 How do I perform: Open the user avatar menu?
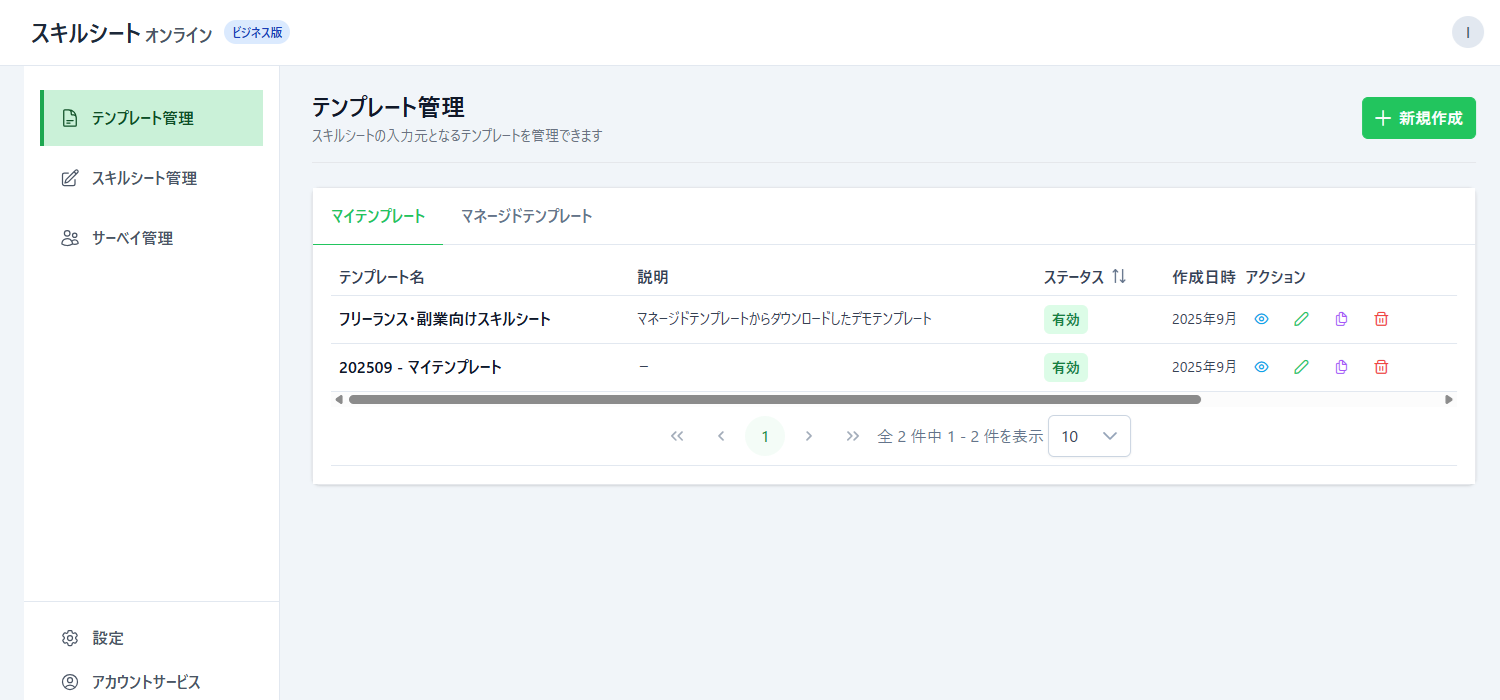pyautogui.click(x=1467, y=32)
